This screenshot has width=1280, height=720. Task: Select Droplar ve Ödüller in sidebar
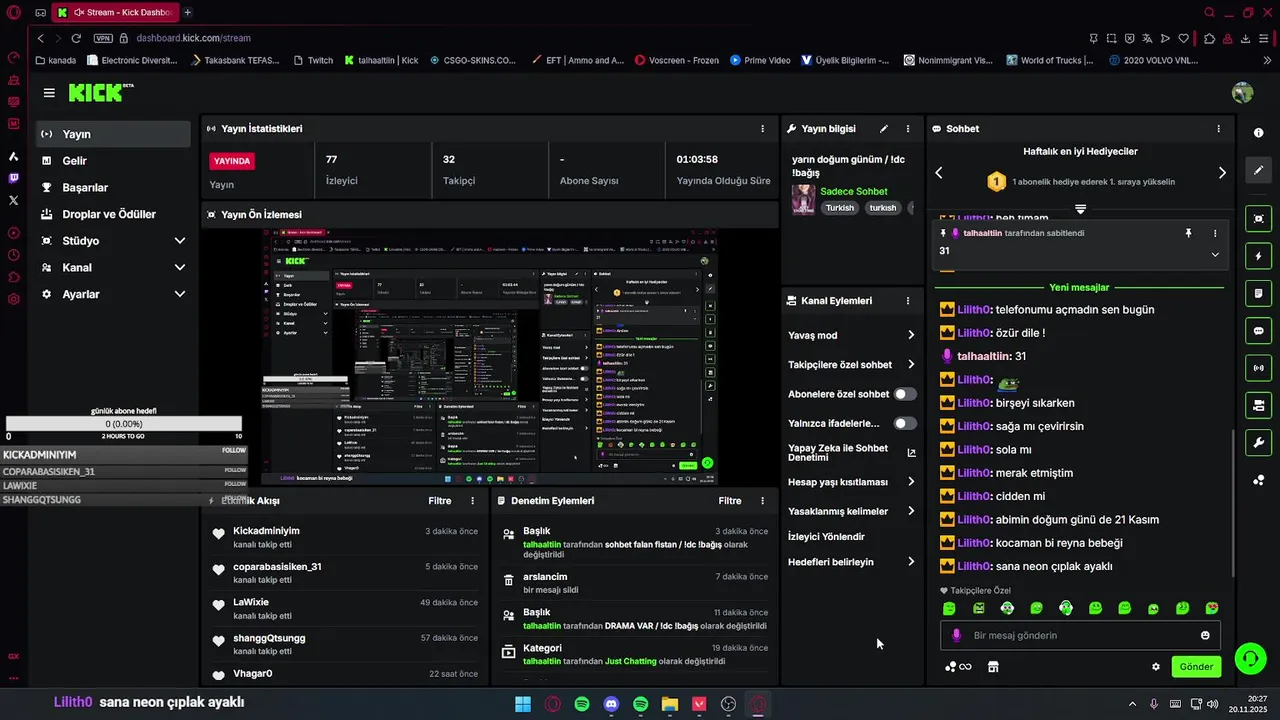point(113,214)
